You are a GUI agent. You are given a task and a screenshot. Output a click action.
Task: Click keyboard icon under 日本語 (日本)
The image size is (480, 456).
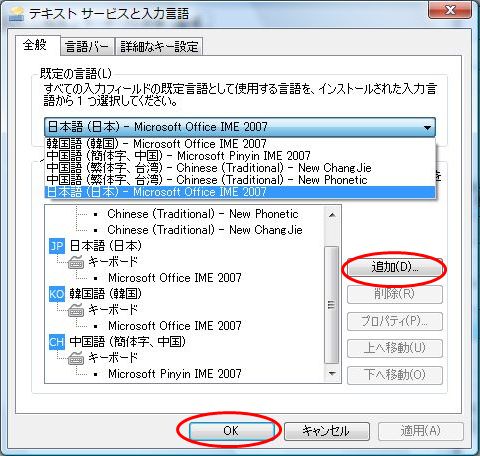click(76, 262)
